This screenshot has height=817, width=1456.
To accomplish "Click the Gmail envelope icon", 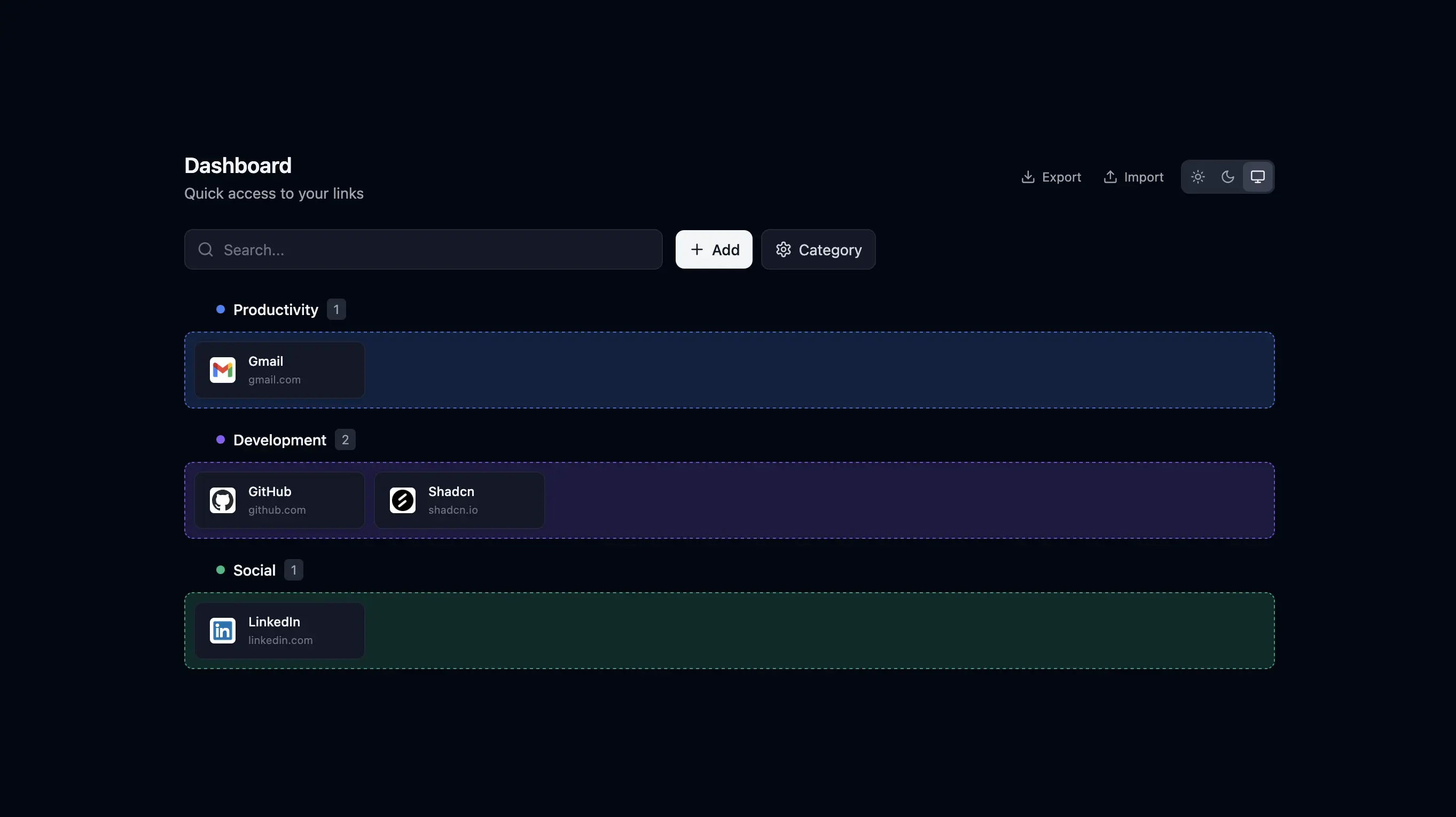I will [x=222, y=370].
